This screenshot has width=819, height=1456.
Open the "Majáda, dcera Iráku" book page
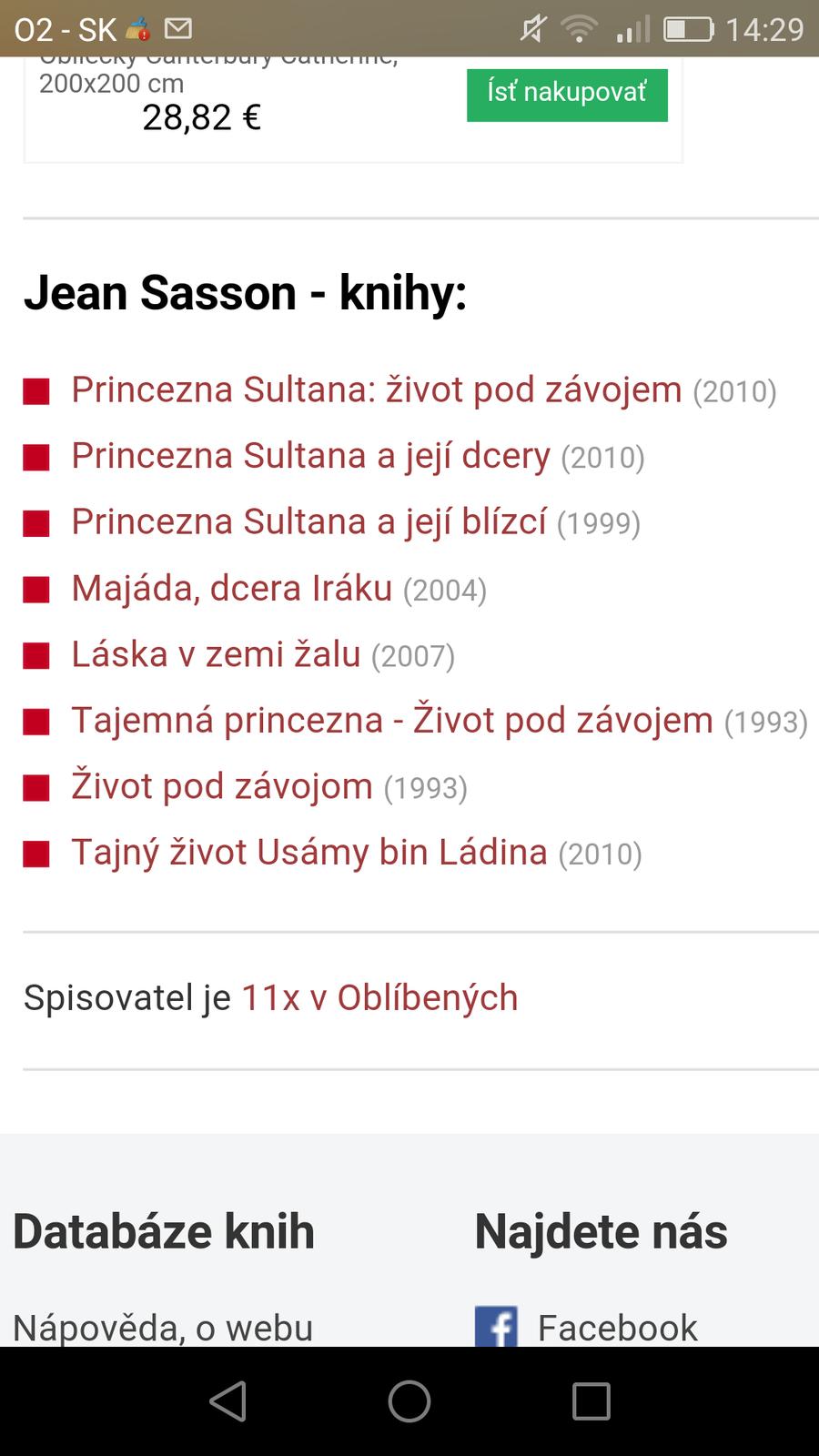pyautogui.click(x=231, y=589)
